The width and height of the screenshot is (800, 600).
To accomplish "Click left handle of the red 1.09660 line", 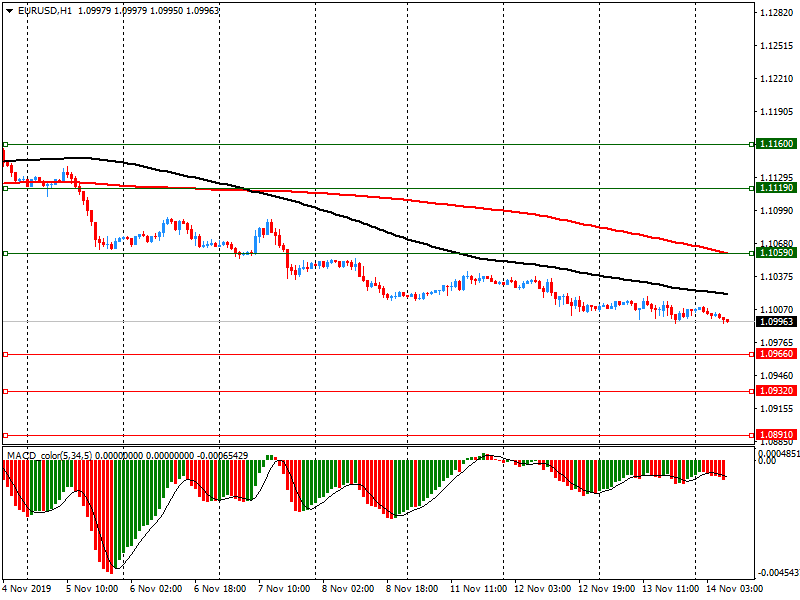I will pyautogui.click(x=5, y=355).
